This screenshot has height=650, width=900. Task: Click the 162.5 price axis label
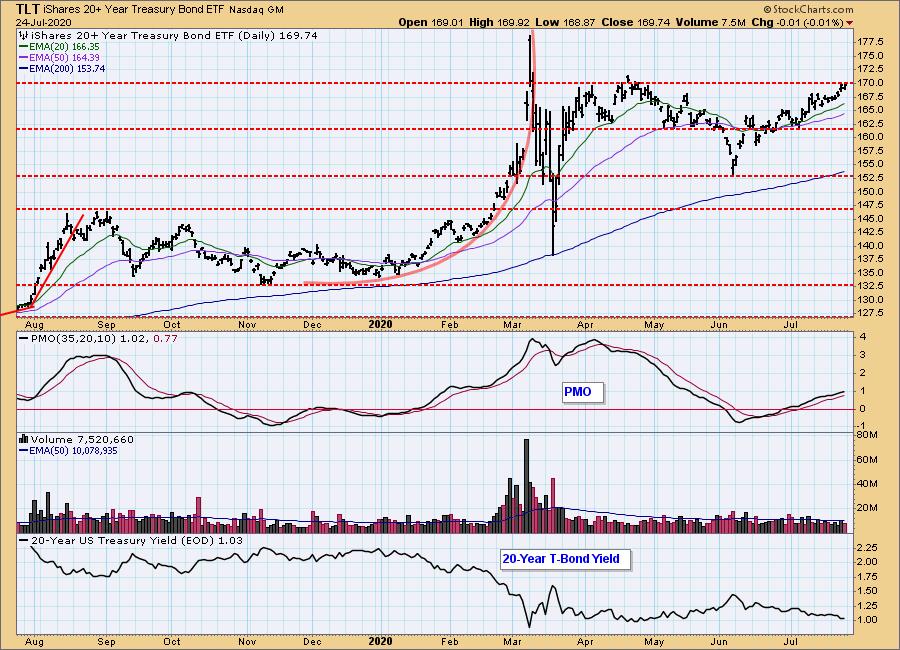870,123
